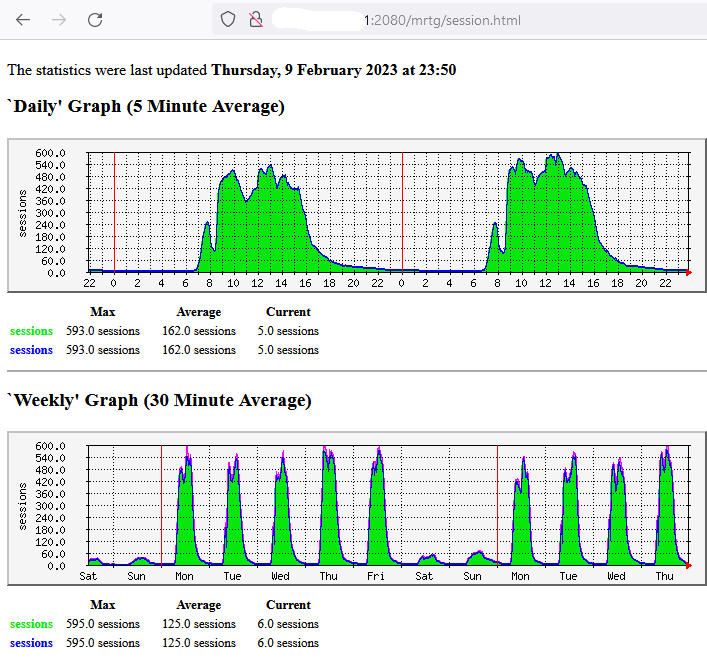Screen dimensions: 707x660
Task: Click the Max column header under Daily graph
Action: click(102, 312)
